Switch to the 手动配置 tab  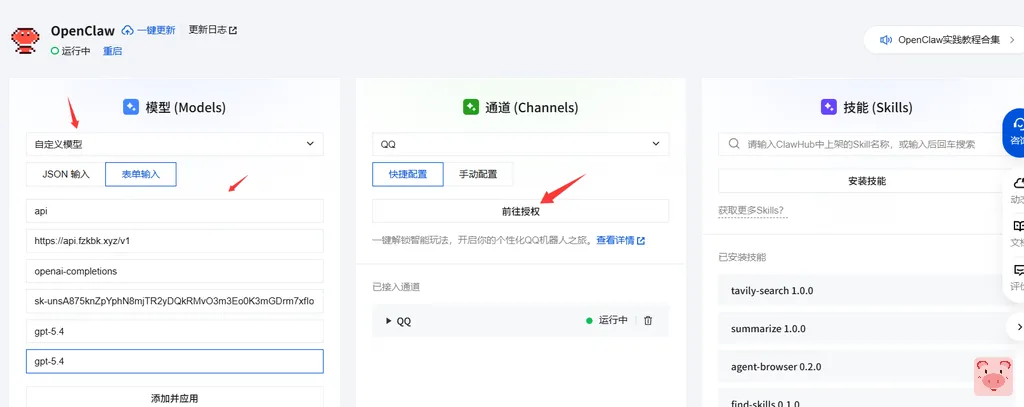pos(478,174)
